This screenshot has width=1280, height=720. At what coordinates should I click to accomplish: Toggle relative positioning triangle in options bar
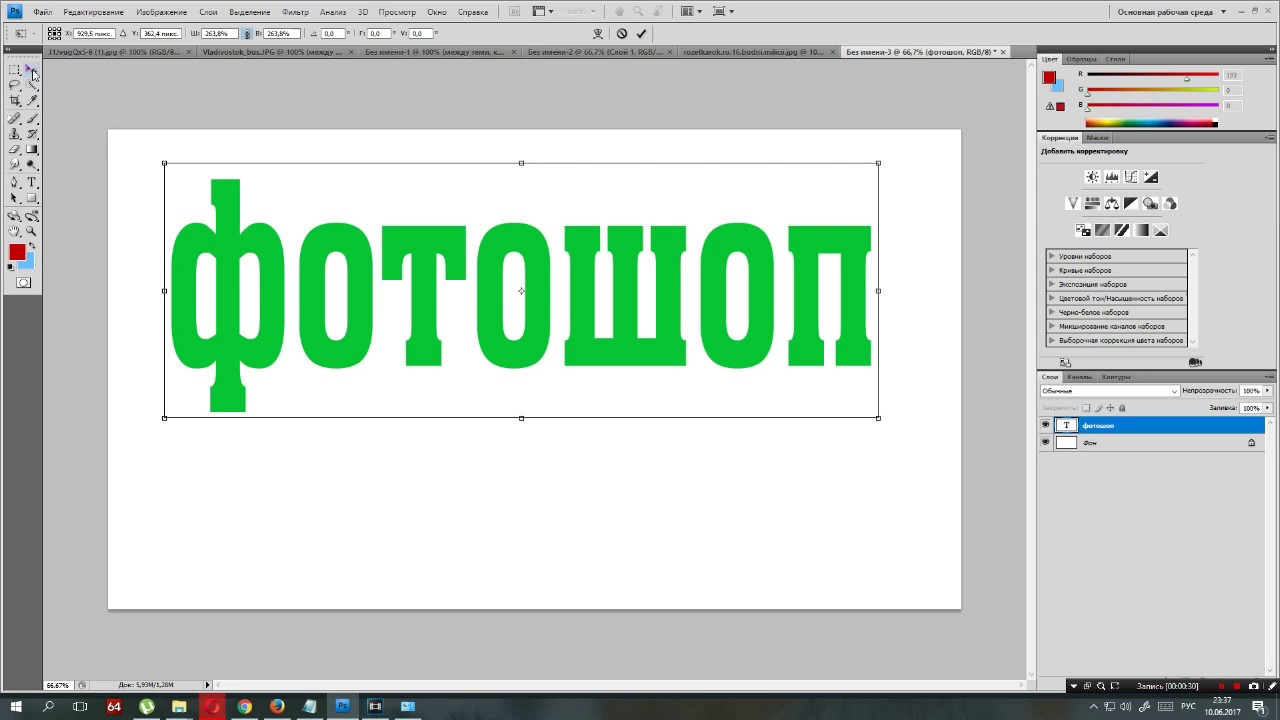(x=123, y=33)
